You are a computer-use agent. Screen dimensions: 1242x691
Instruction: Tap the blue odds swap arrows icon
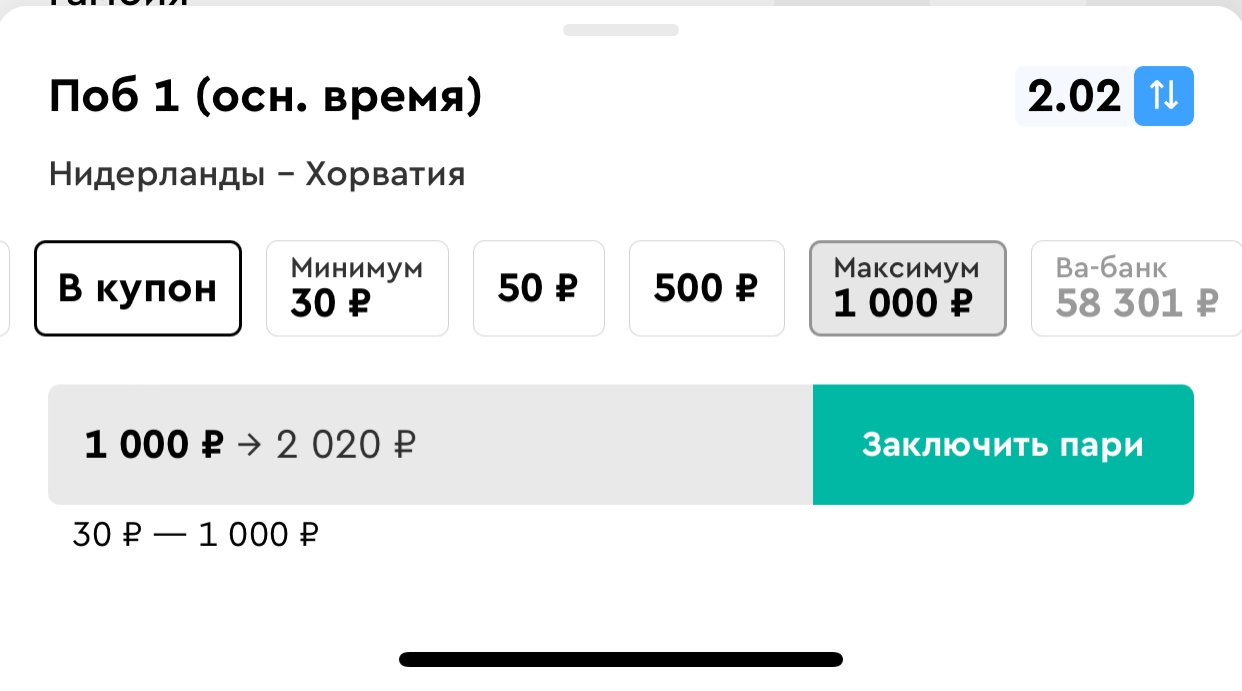pos(1164,96)
